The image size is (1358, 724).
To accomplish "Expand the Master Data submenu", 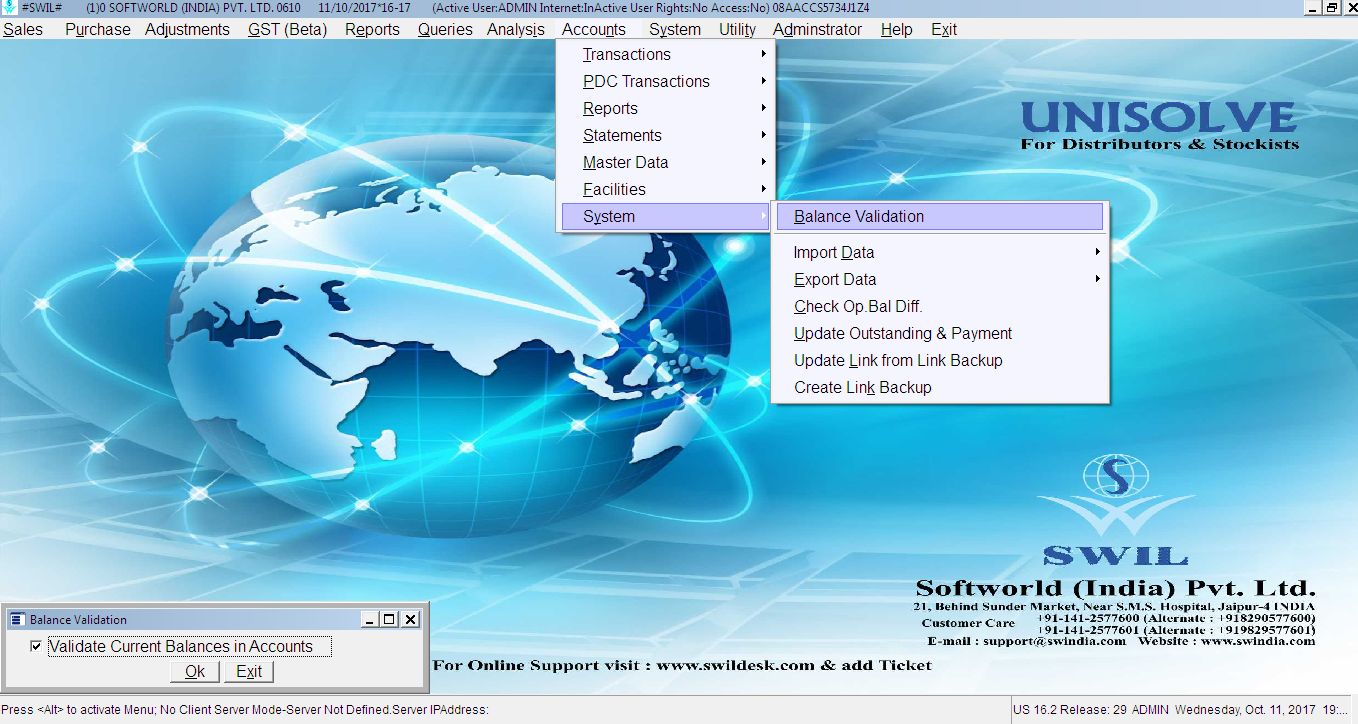I will [666, 163].
